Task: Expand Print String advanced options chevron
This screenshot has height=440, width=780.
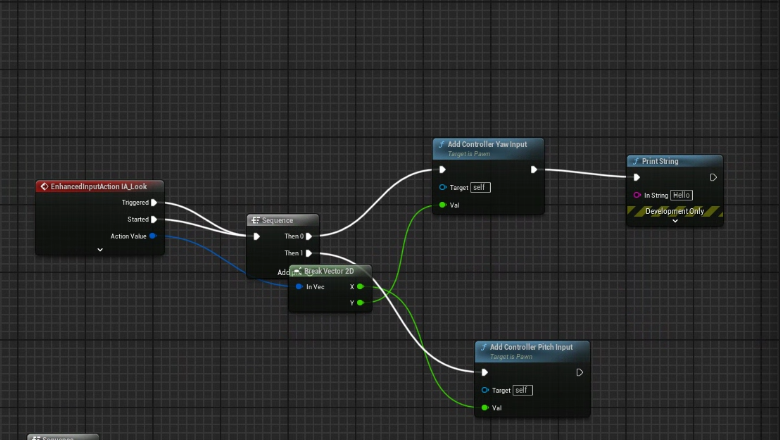Action: pyautogui.click(x=675, y=221)
